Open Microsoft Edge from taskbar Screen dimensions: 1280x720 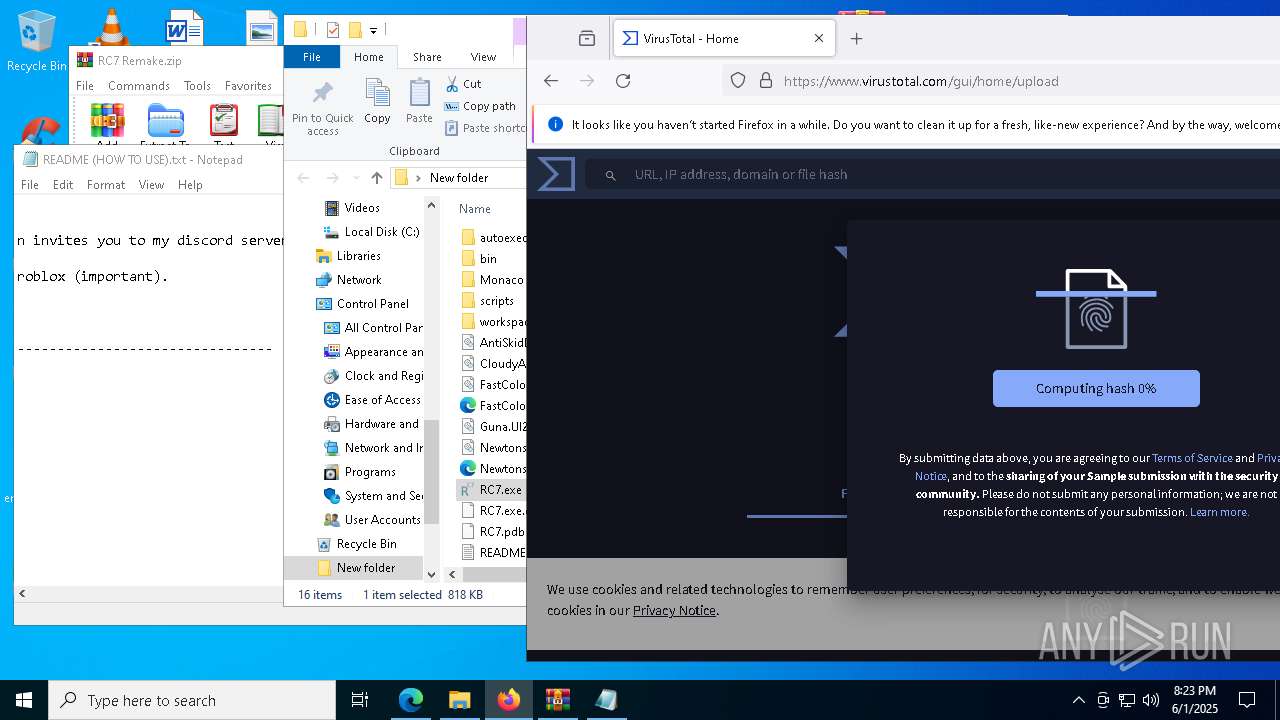pyautogui.click(x=411, y=700)
